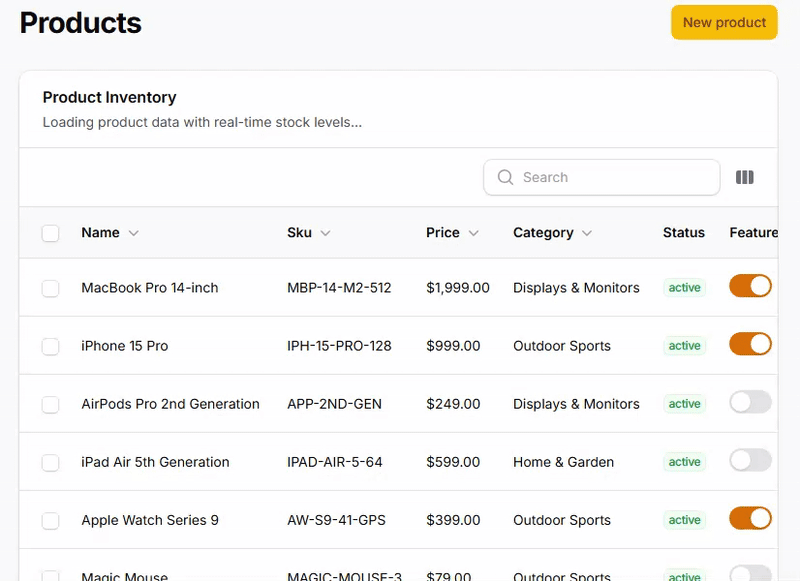The width and height of the screenshot is (800, 581).
Task: Select the Apple Watch Series 9 checkbox
Action: point(51,521)
